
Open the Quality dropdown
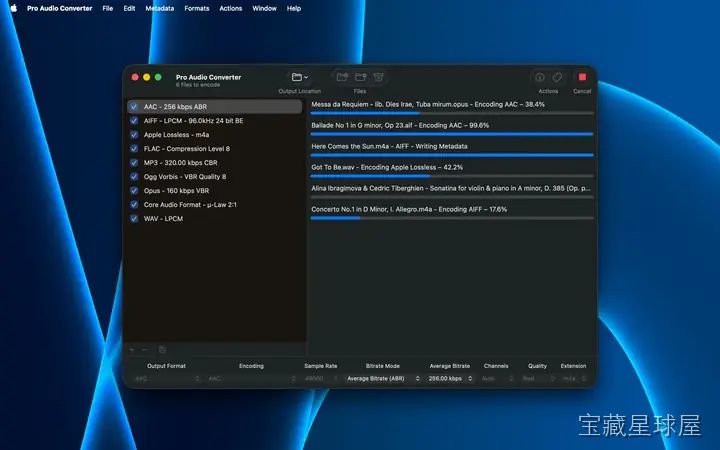538,378
